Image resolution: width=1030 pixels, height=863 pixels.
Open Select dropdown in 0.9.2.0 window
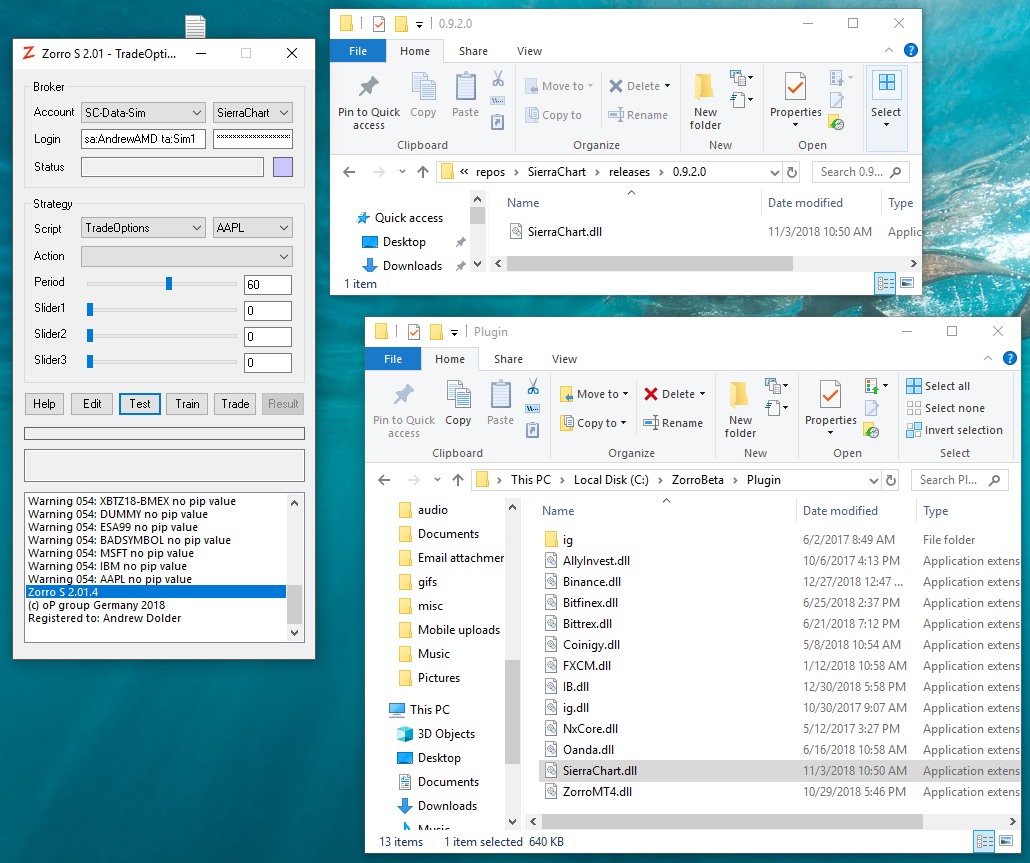coord(886,108)
